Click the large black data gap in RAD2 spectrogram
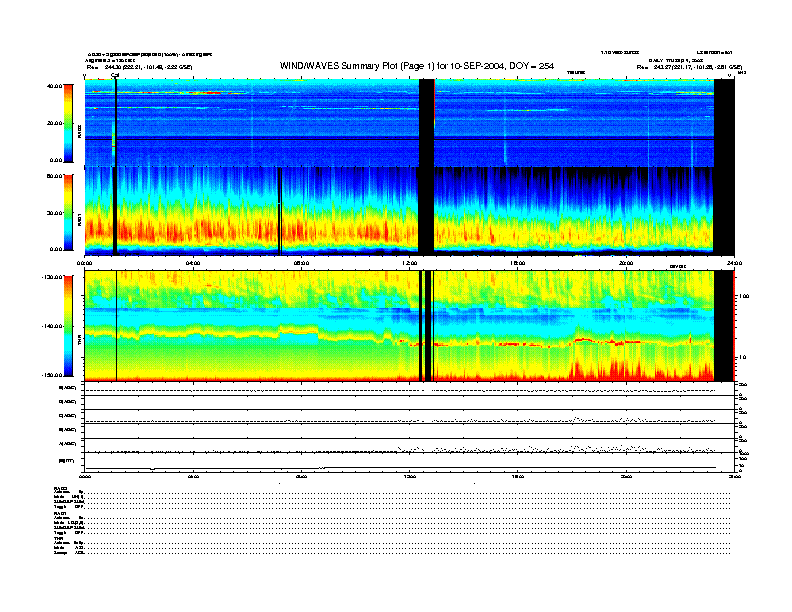The height and width of the screenshot is (612, 792). coord(426,122)
